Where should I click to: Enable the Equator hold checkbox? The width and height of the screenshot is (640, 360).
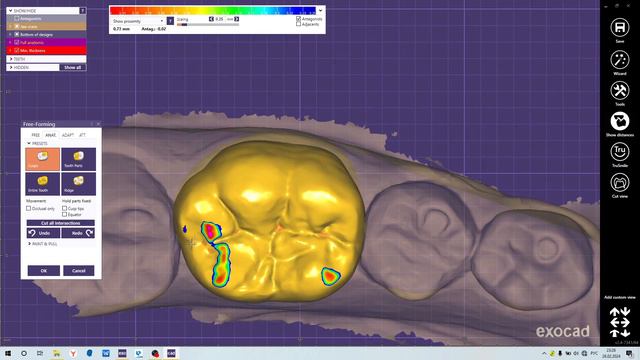click(x=64, y=214)
